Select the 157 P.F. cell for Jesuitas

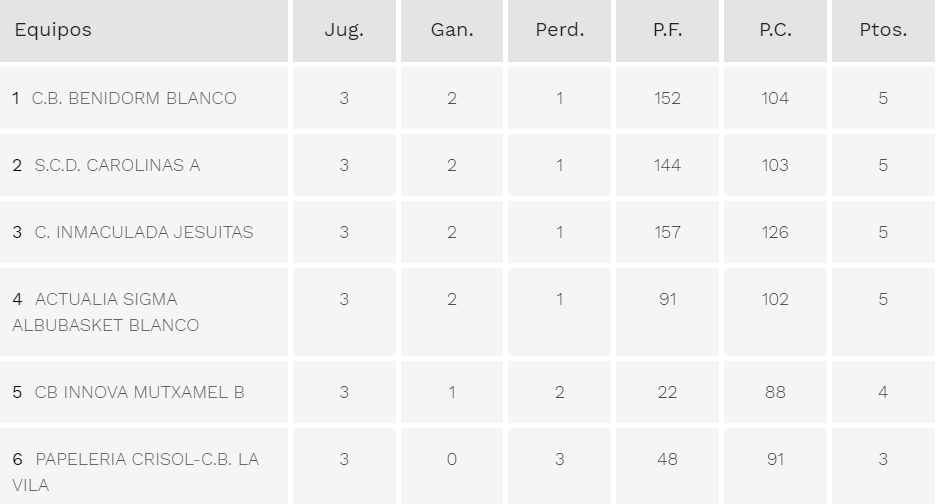(668, 232)
